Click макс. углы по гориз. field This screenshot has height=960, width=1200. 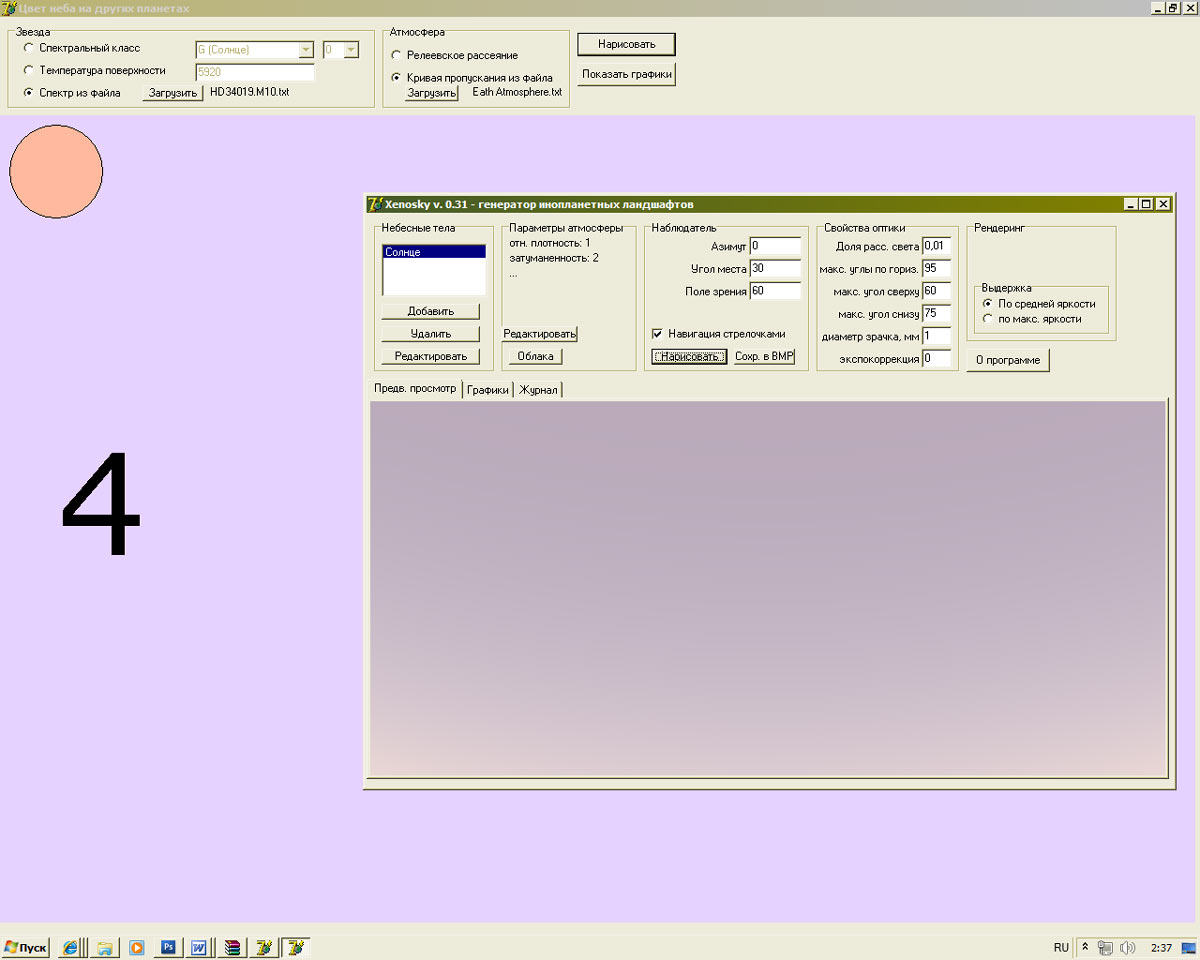[936, 269]
